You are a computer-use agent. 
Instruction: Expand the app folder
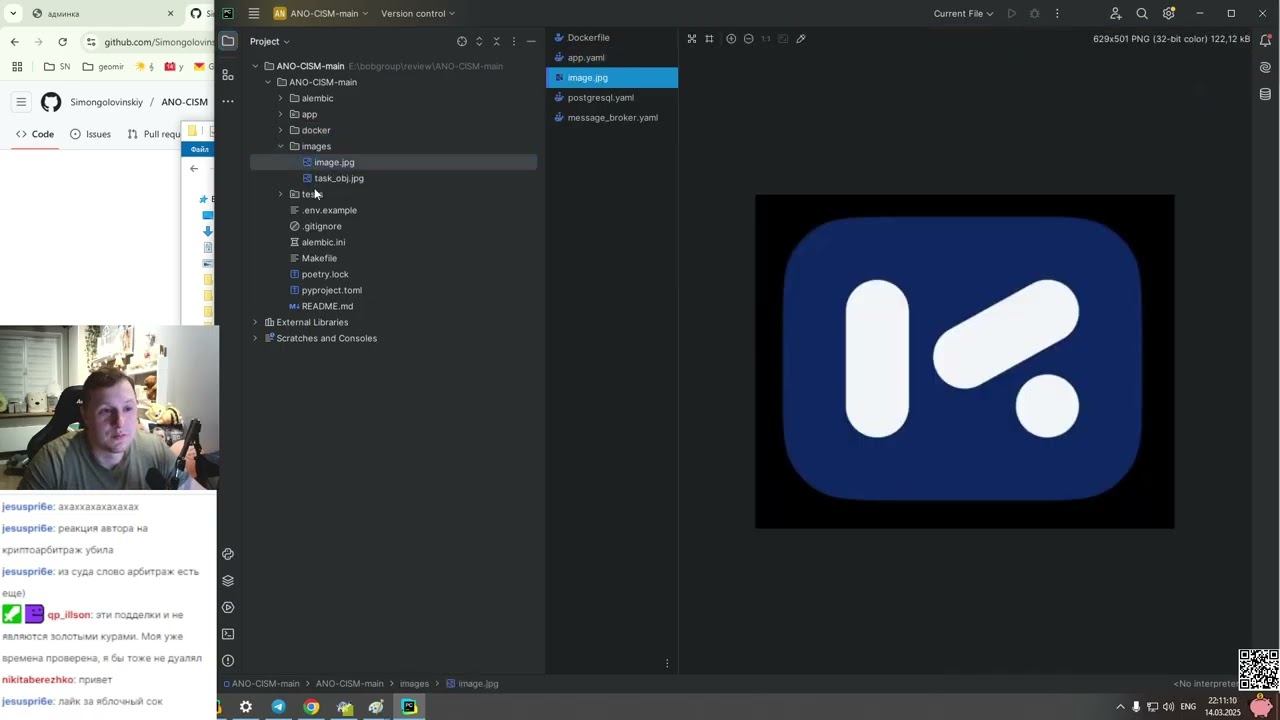pyautogui.click(x=281, y=114)
